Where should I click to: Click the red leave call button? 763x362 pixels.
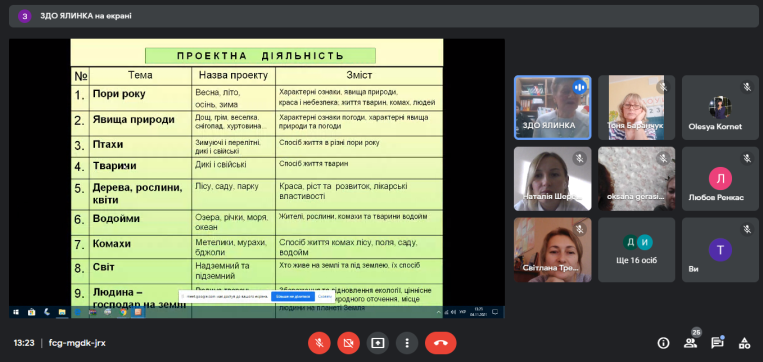440,343
